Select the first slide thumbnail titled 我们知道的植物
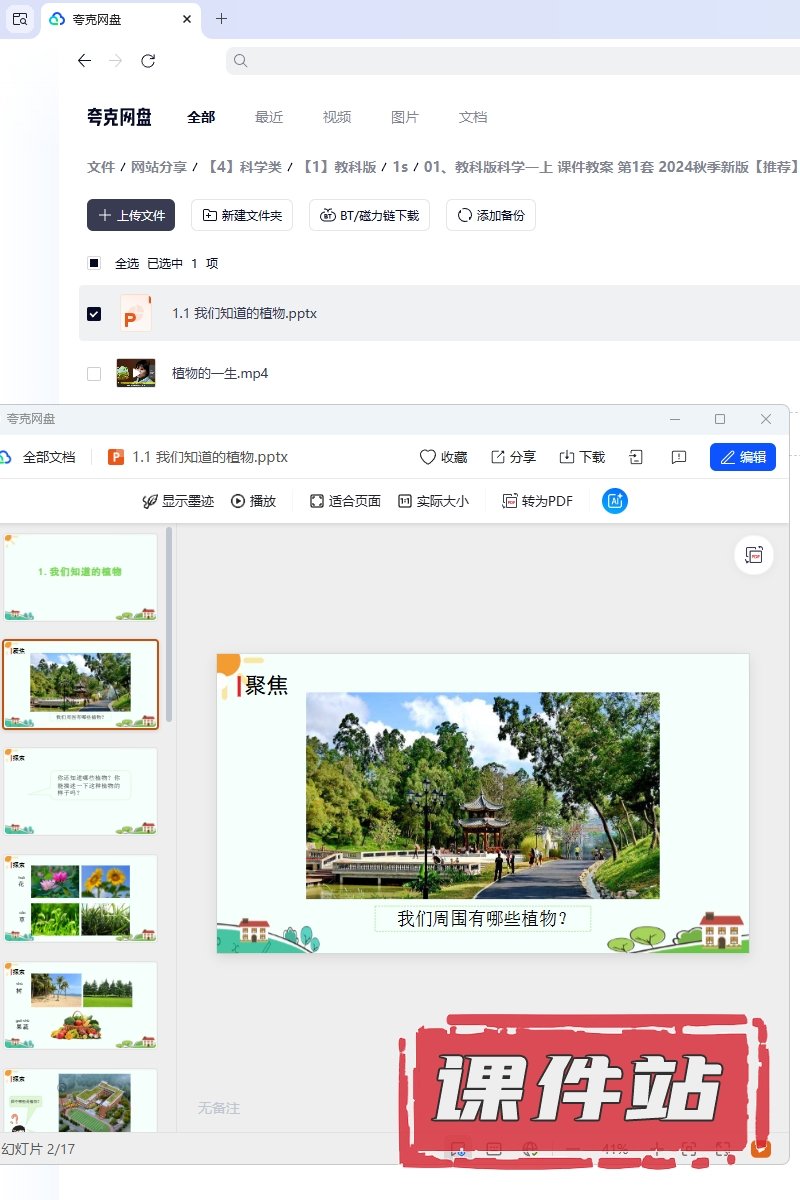The image size is (800, 1200). 81,577
